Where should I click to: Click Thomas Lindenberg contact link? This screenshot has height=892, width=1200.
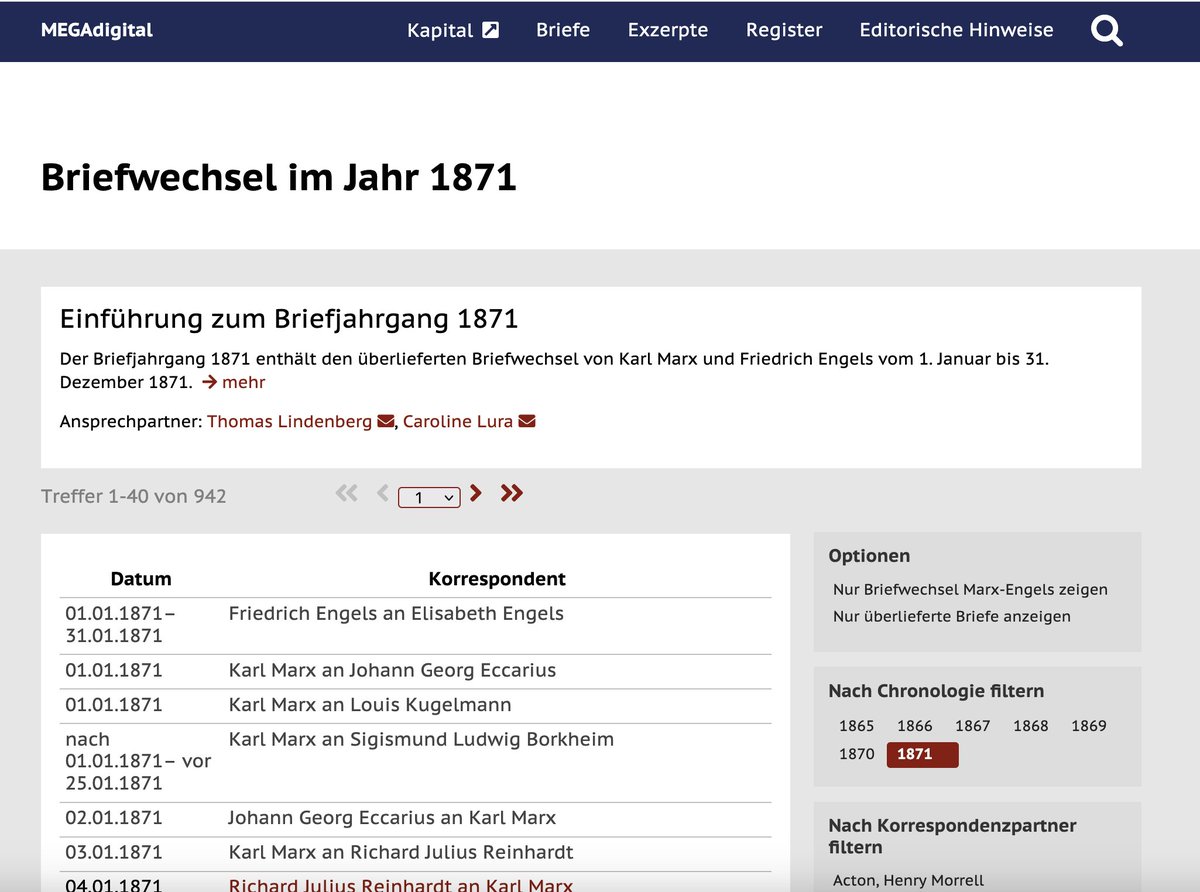point(289,422)
